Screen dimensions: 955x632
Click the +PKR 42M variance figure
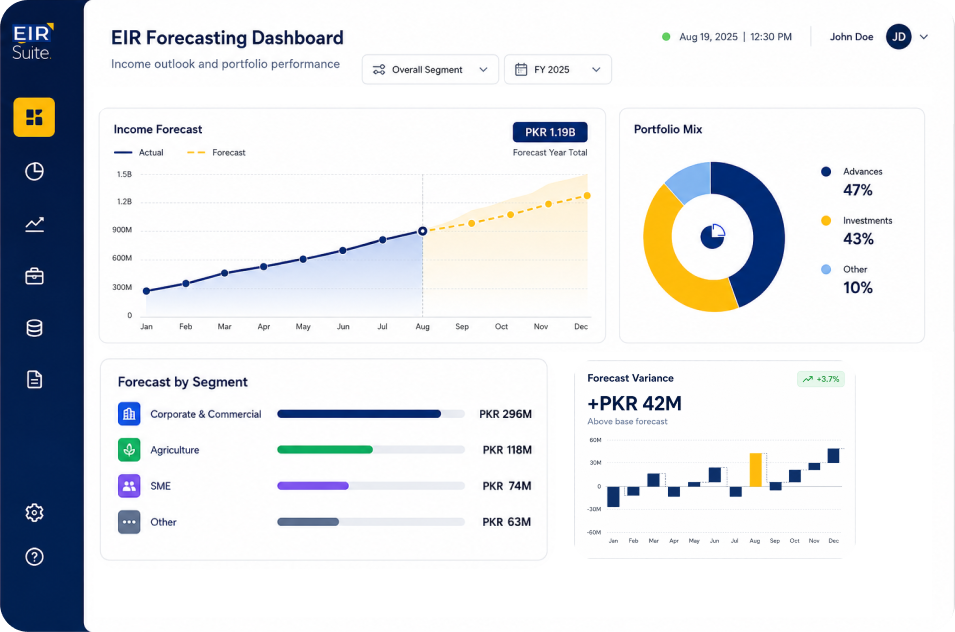click(634, 403)
